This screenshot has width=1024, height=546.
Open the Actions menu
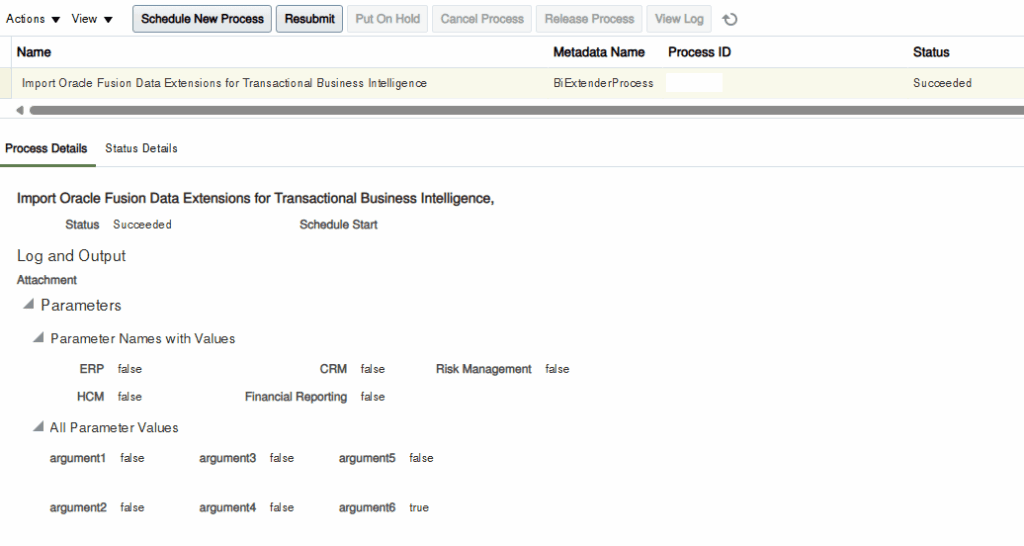coord(33,19)
